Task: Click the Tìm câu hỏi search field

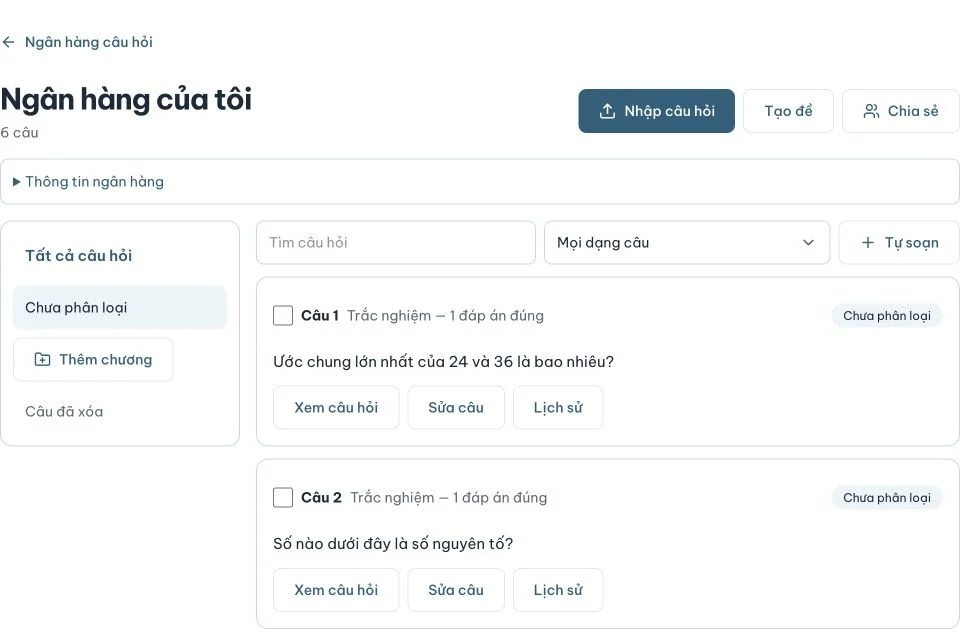Action: pyautogui.click(x=396, y=243)
